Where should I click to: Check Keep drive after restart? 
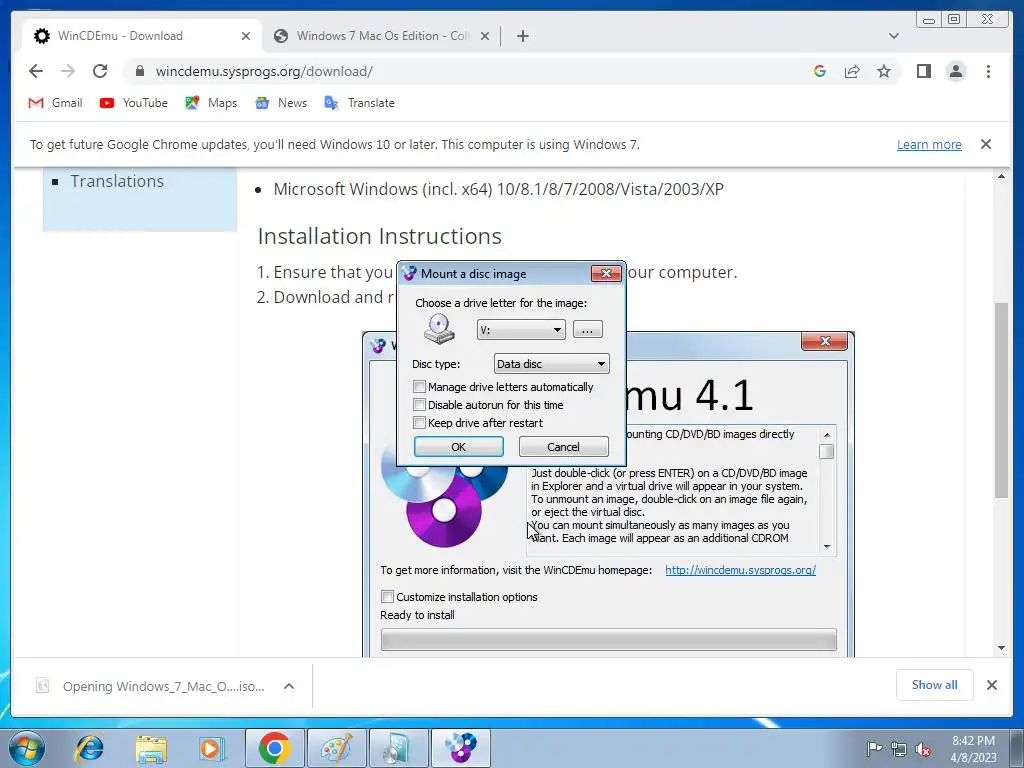(x=419, y=423)
